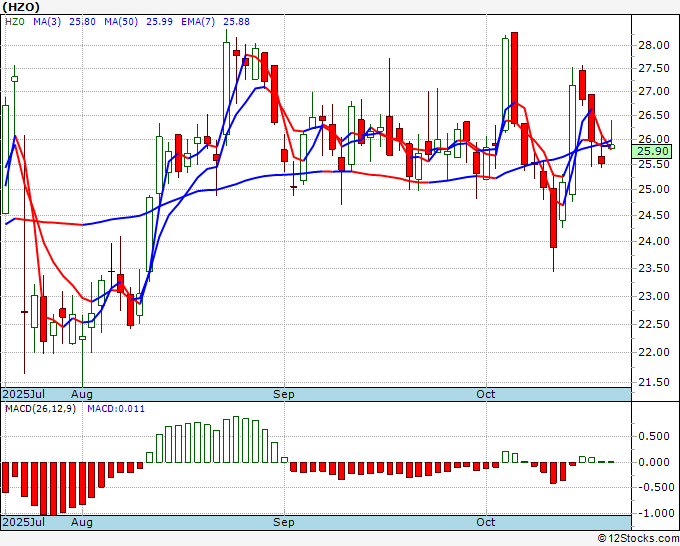Click the (HZO) chart title
Image resolution: width=680 pixels, height=546 pixels.
tap(21, 7)
